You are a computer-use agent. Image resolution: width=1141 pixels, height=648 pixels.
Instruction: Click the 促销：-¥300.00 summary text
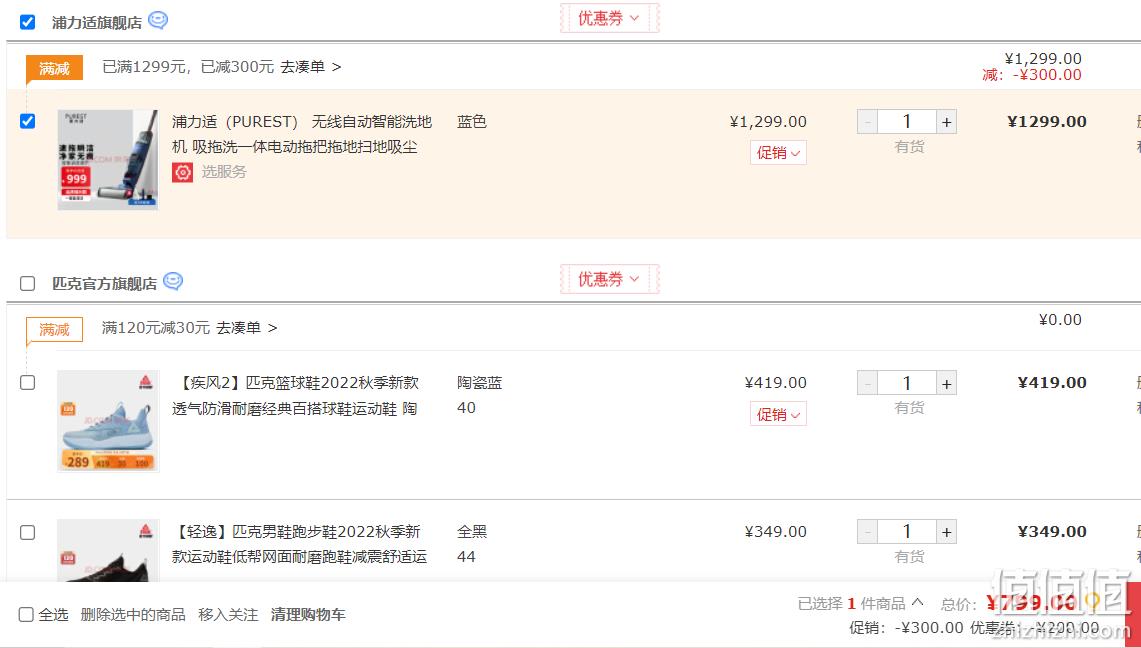[x=906, y=628]
